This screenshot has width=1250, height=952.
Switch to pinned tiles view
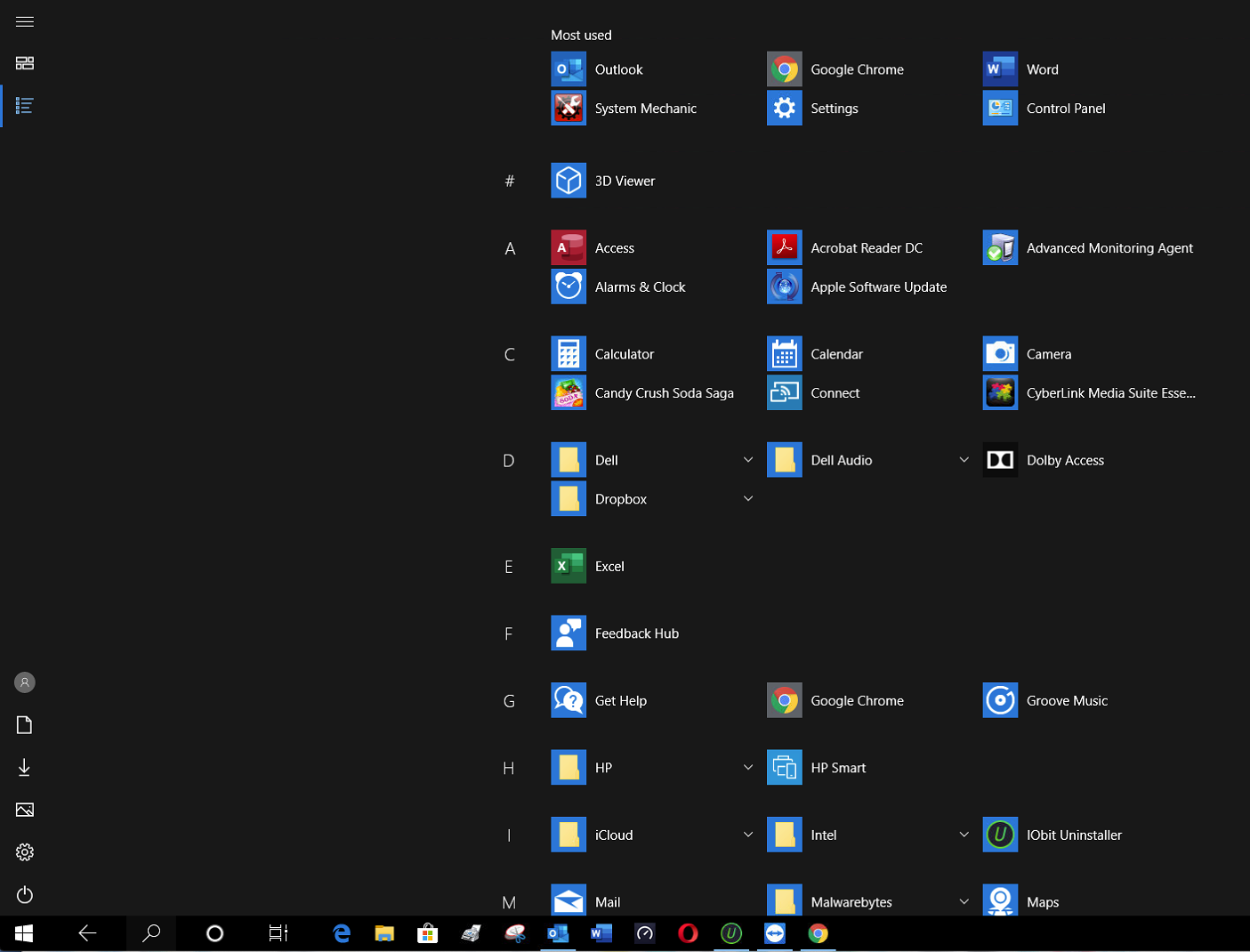point(25,63)
